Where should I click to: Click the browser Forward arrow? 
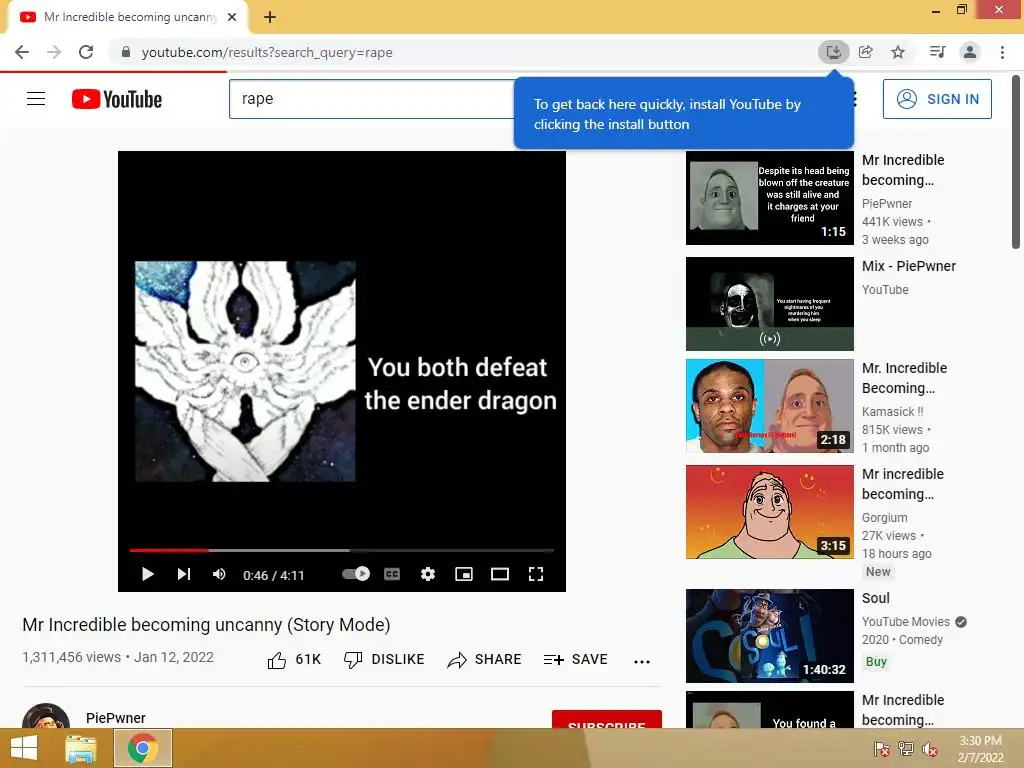pyautogui.click(x=54, y=52)
